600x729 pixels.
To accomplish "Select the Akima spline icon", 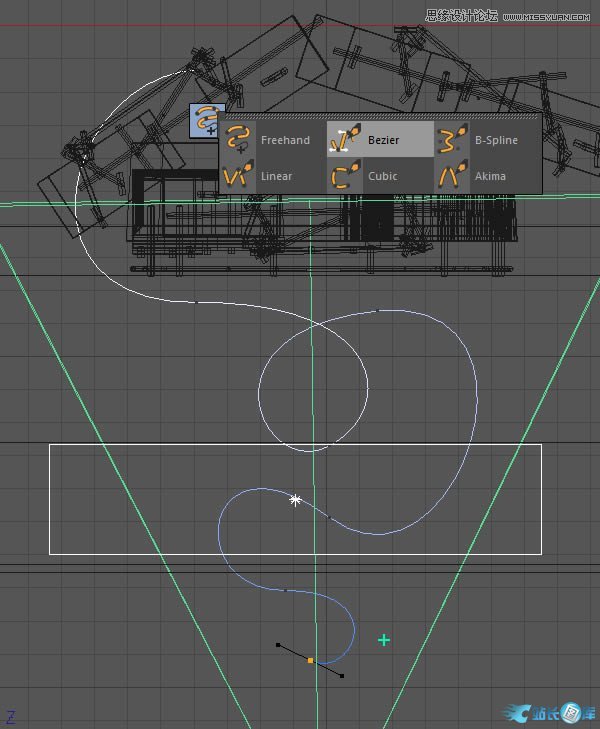I will pos(453,176).
